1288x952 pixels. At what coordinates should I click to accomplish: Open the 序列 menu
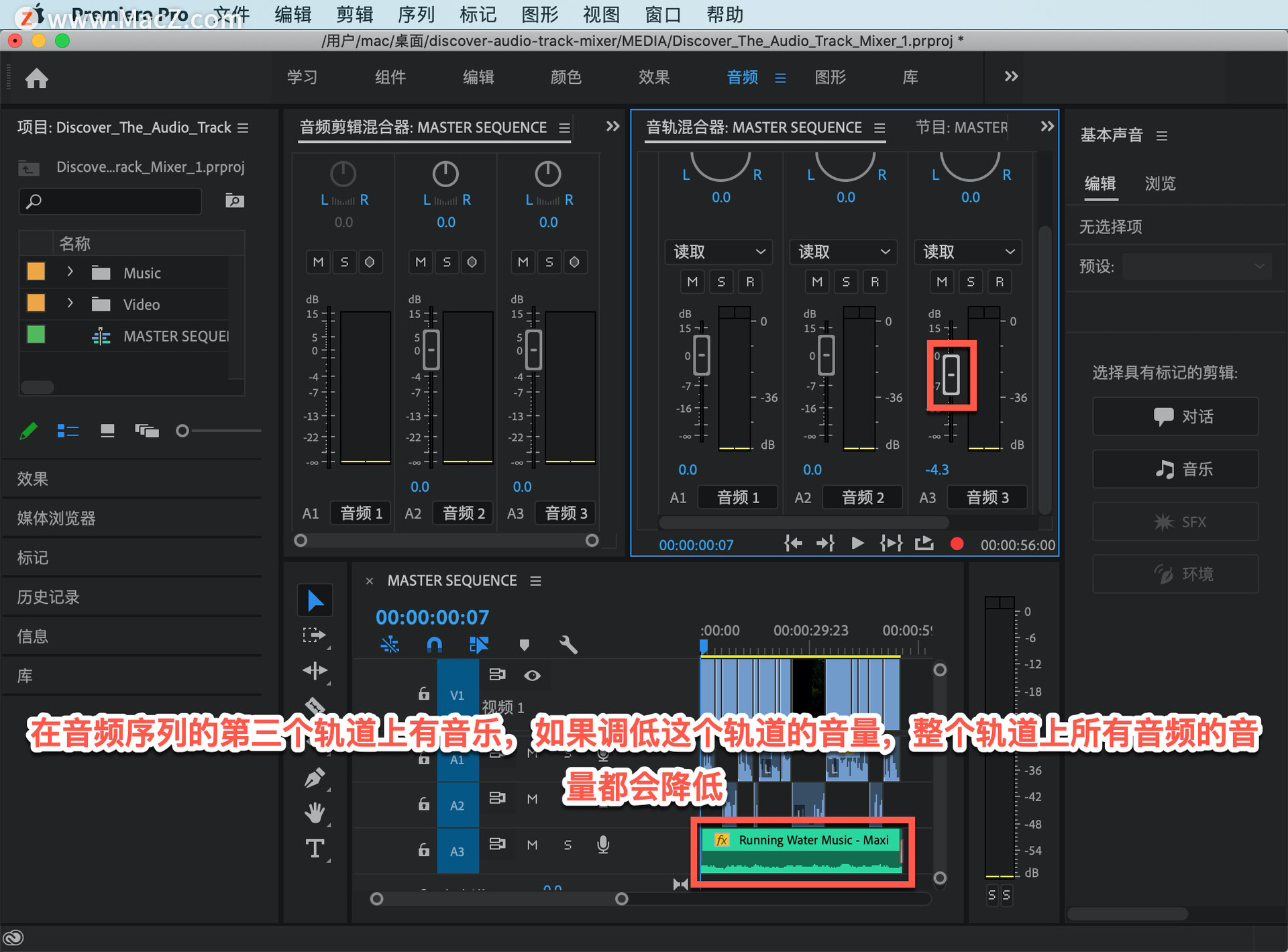click(416, 14)
